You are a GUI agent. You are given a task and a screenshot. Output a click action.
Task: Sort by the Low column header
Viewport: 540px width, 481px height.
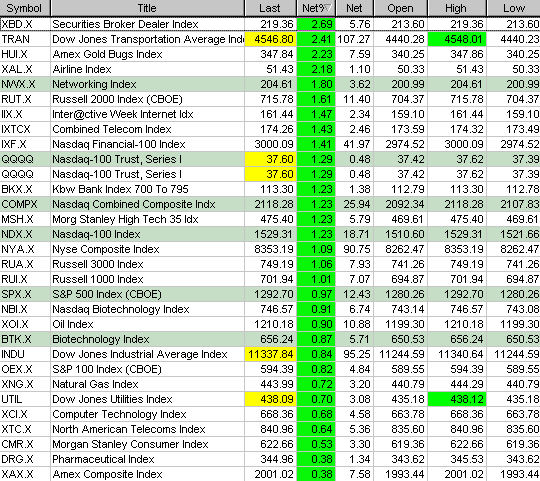513,8
